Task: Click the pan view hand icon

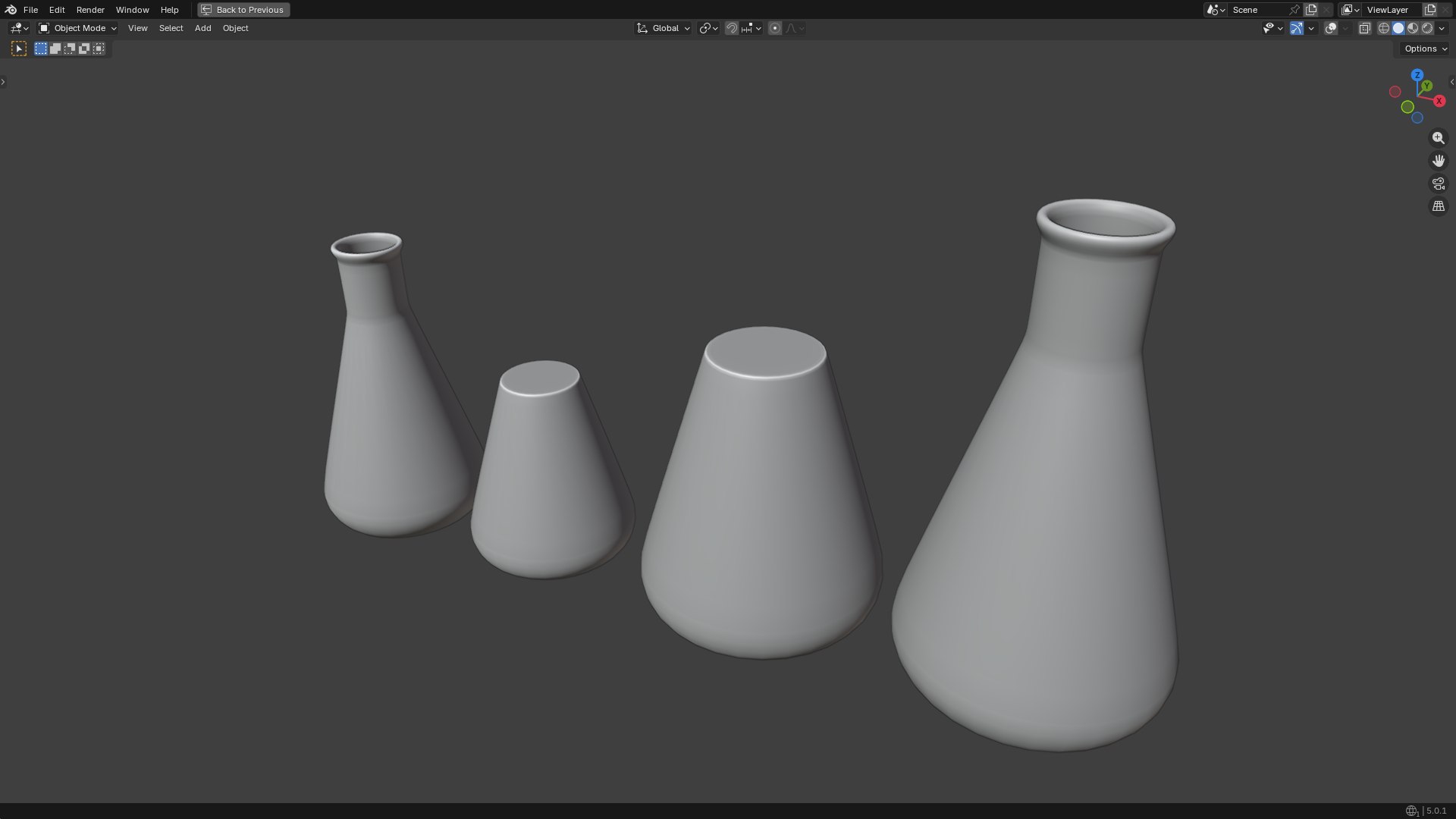Action: [x=1438, y=161]
